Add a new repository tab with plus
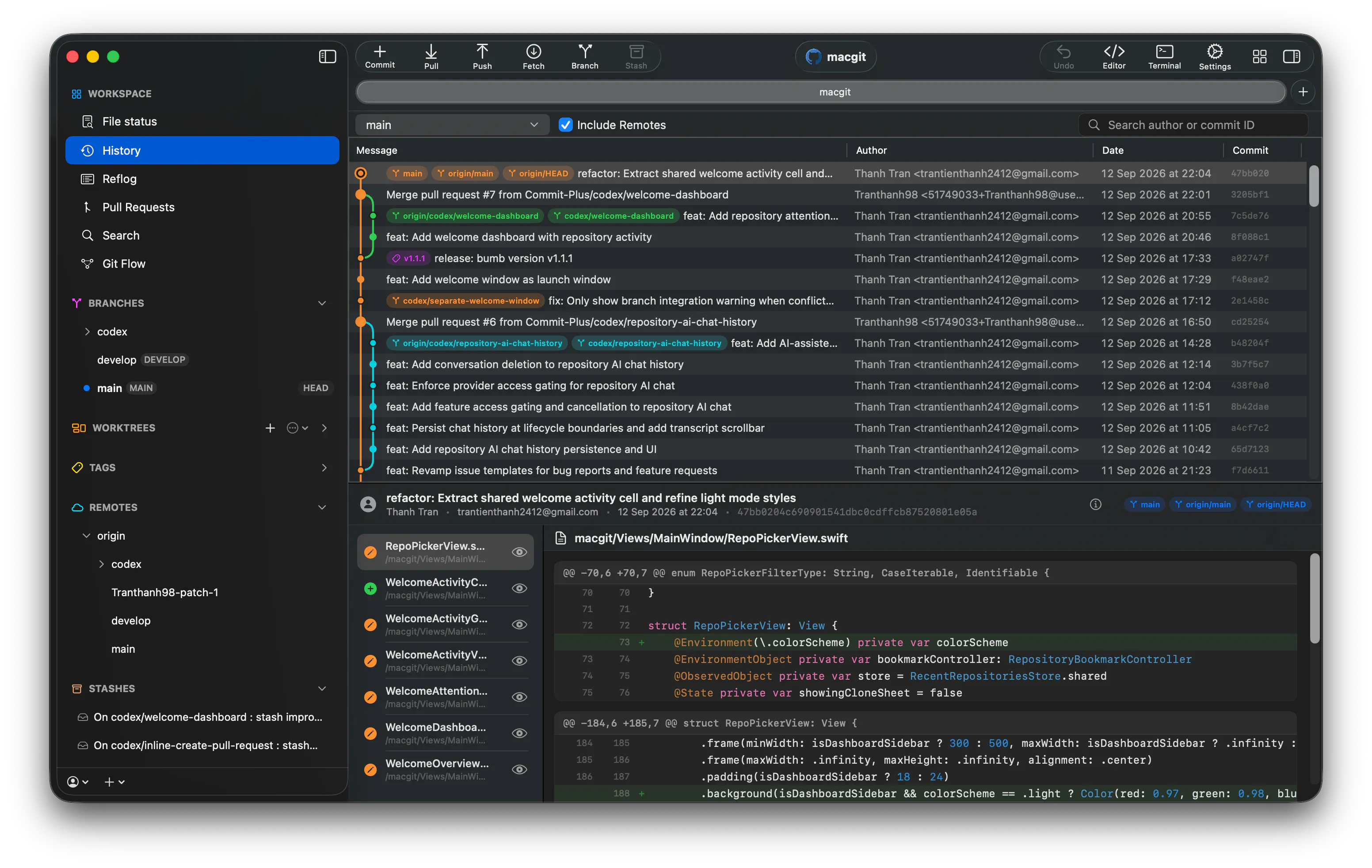This screenshot has width=1372, height=868. tap(1303, 91)
